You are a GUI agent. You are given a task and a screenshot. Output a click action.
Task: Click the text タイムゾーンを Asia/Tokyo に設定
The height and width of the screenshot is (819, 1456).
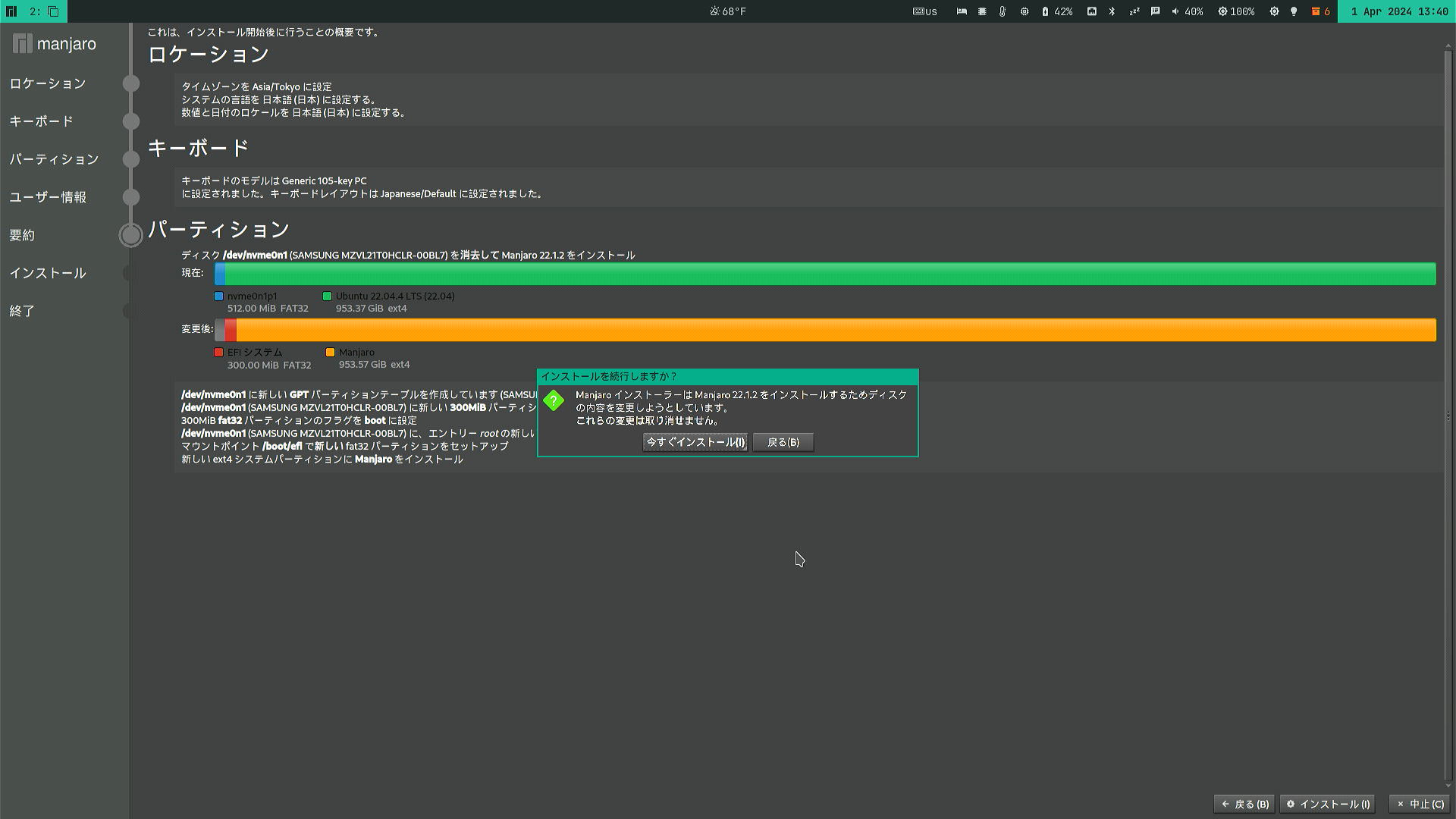point(256,87)
